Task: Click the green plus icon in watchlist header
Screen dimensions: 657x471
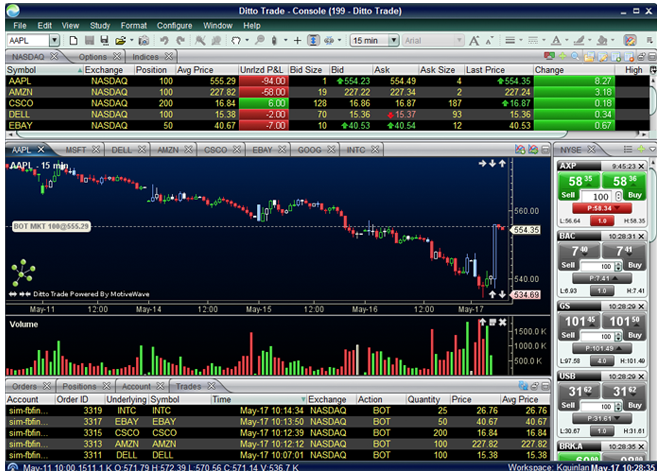Action: tap(562, 56)
